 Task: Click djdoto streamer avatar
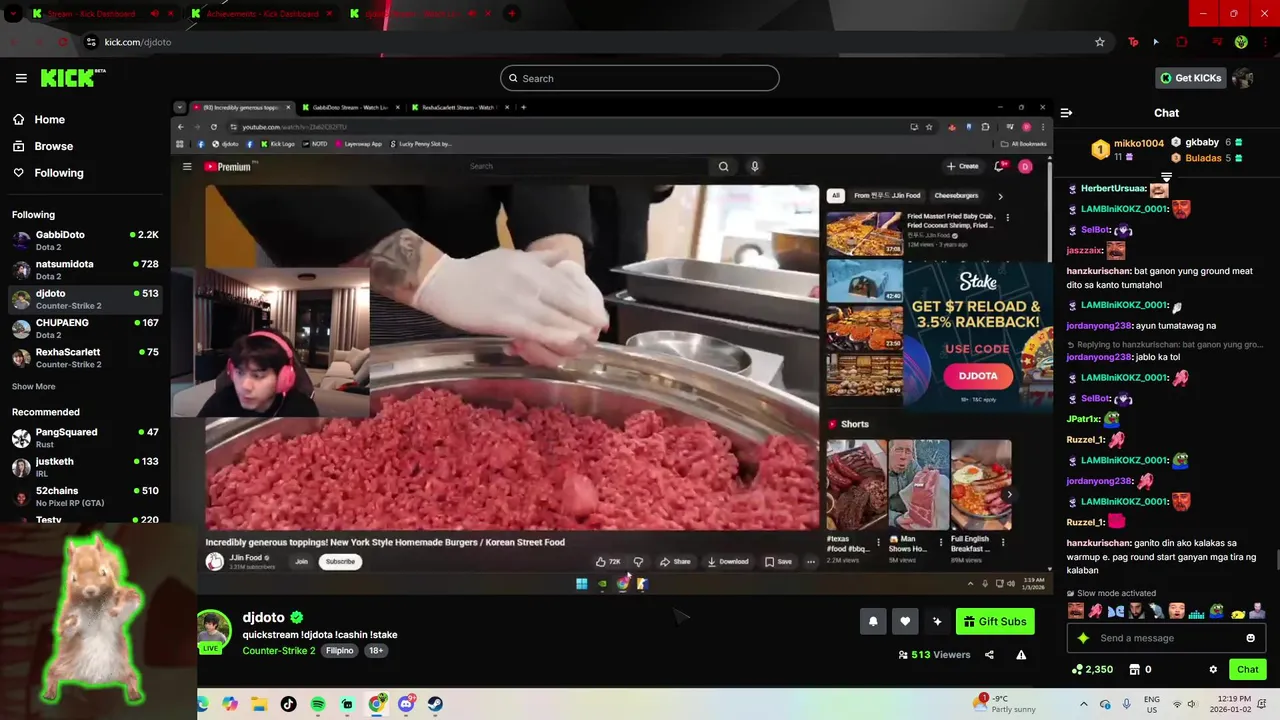click(214, 629)
